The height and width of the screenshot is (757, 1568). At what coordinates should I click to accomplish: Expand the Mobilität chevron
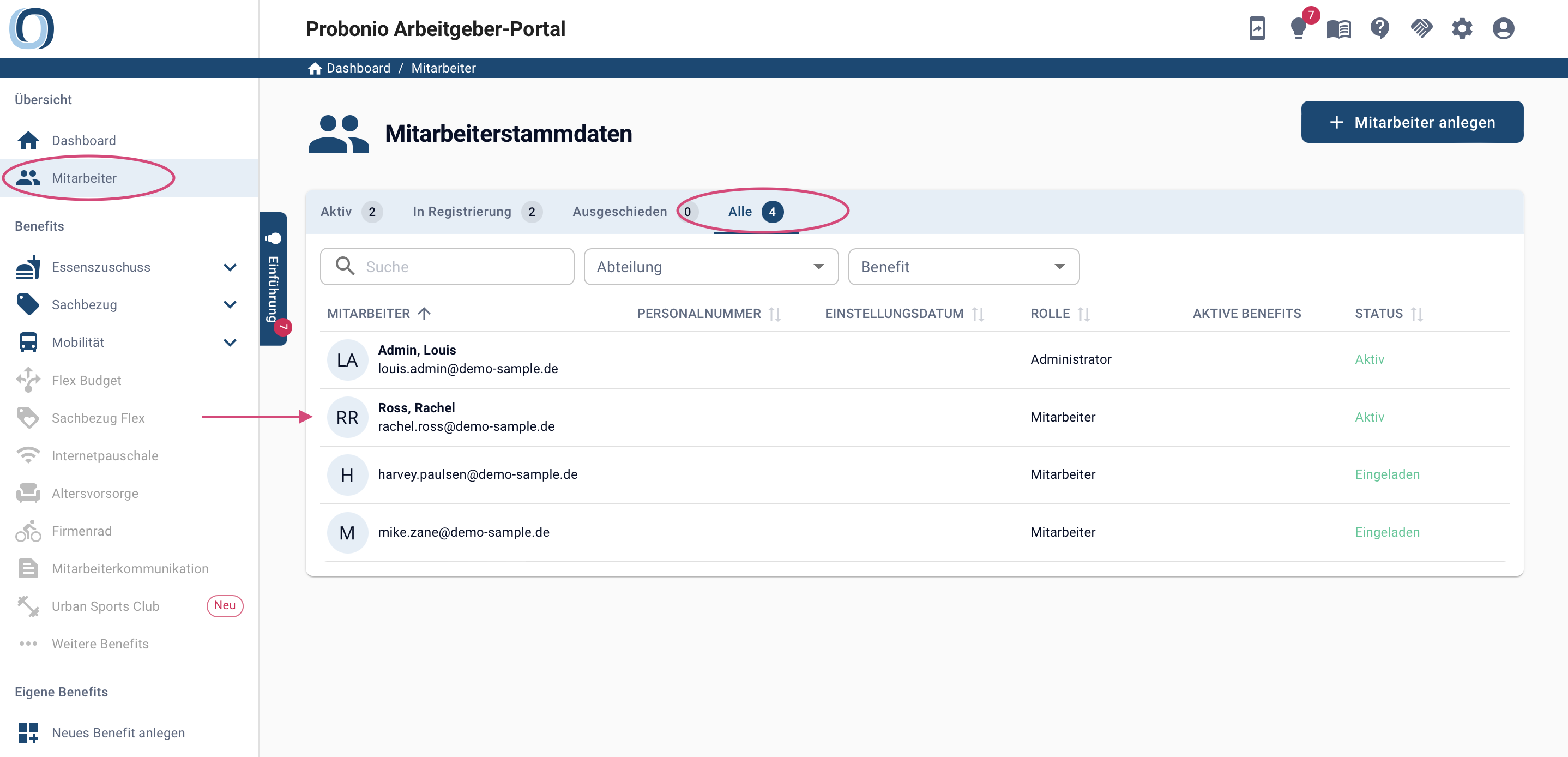tap(230, 343)
